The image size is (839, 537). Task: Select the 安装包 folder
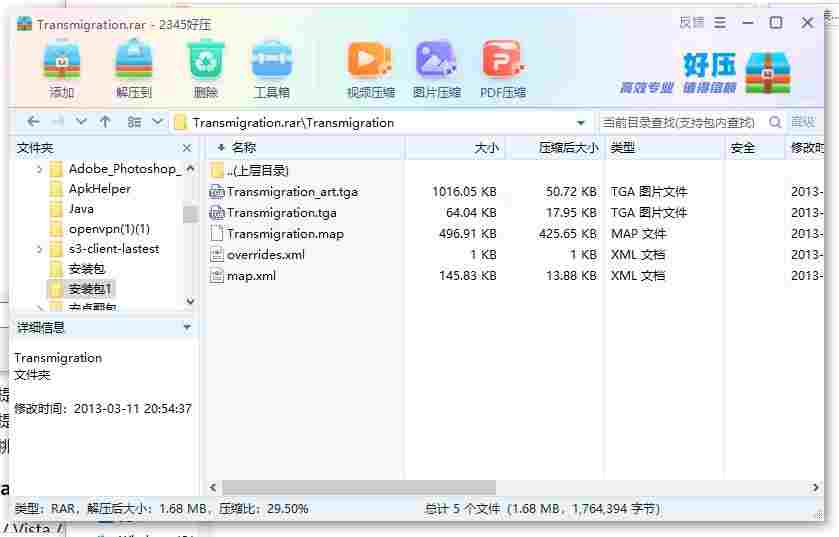click(x=87, y=269)
